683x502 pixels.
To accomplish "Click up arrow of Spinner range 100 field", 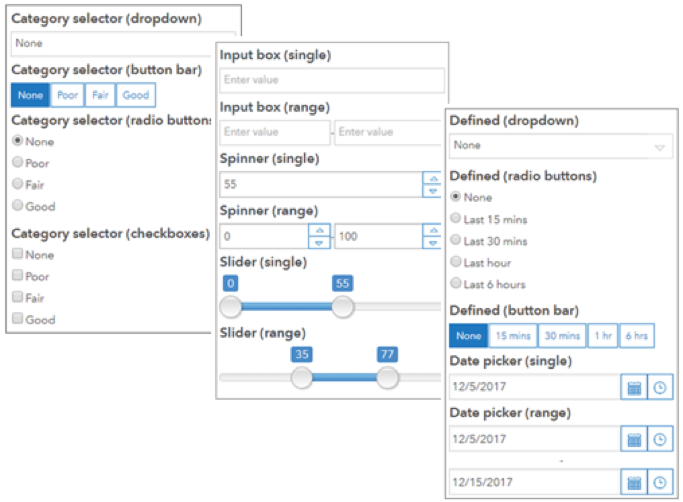I will pos(433,230).
